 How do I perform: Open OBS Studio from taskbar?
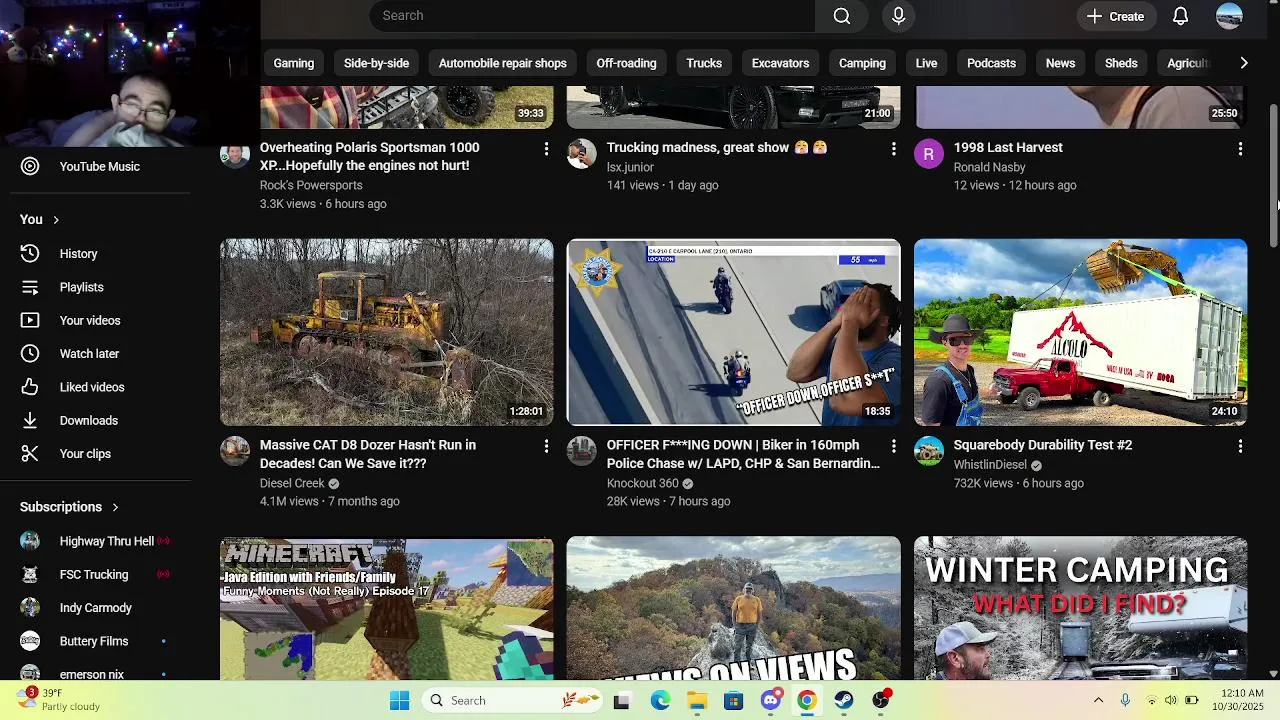(881, 701)
